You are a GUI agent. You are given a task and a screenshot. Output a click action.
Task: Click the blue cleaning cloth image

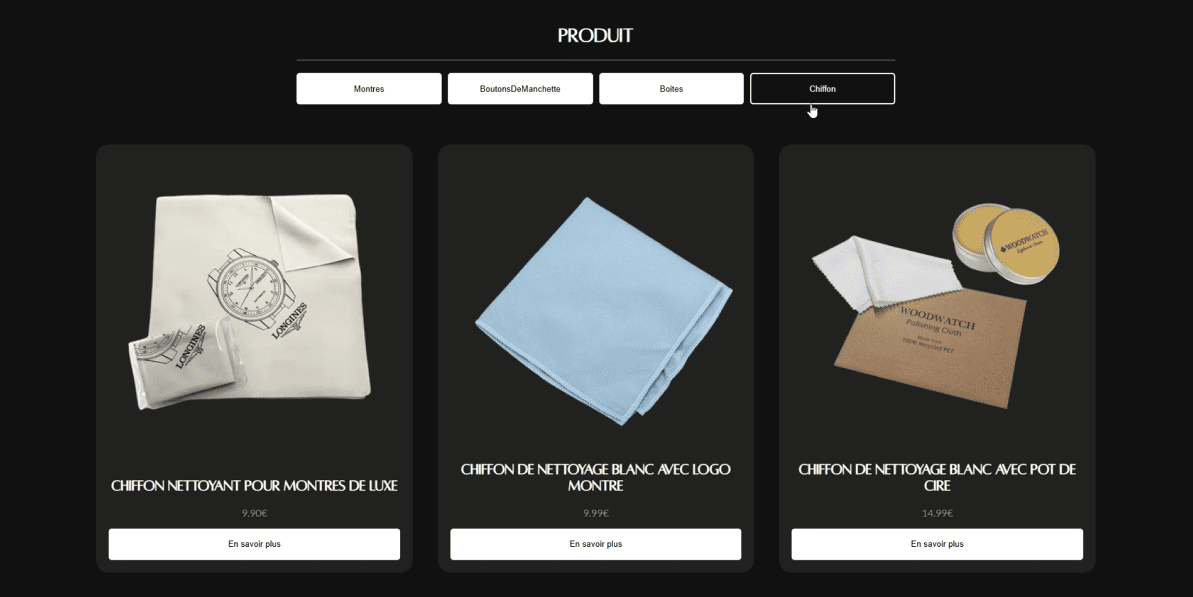603,310
